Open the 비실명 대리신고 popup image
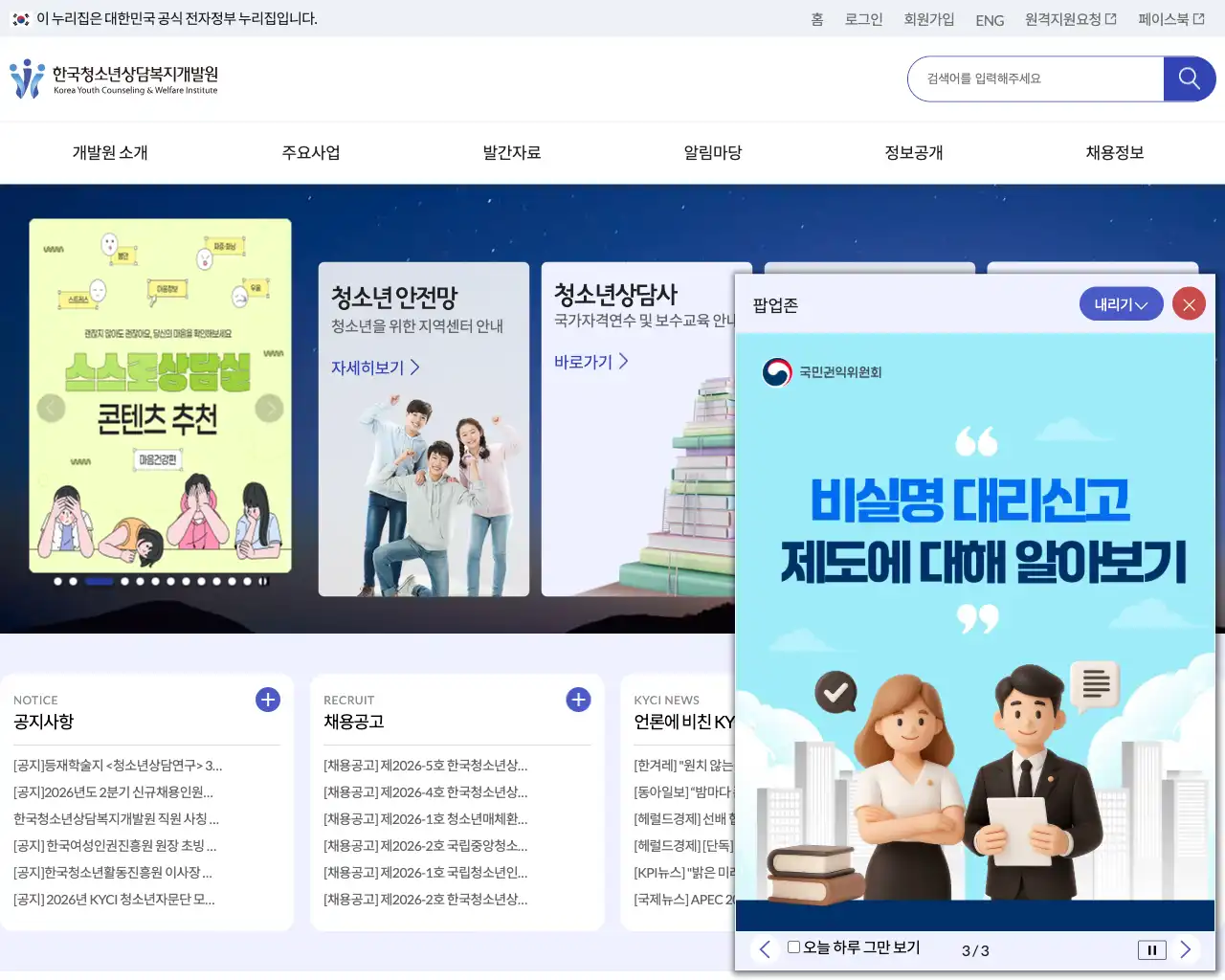Image resolution: width=1225 pixels, height=980 pixels. coord(974,632)
